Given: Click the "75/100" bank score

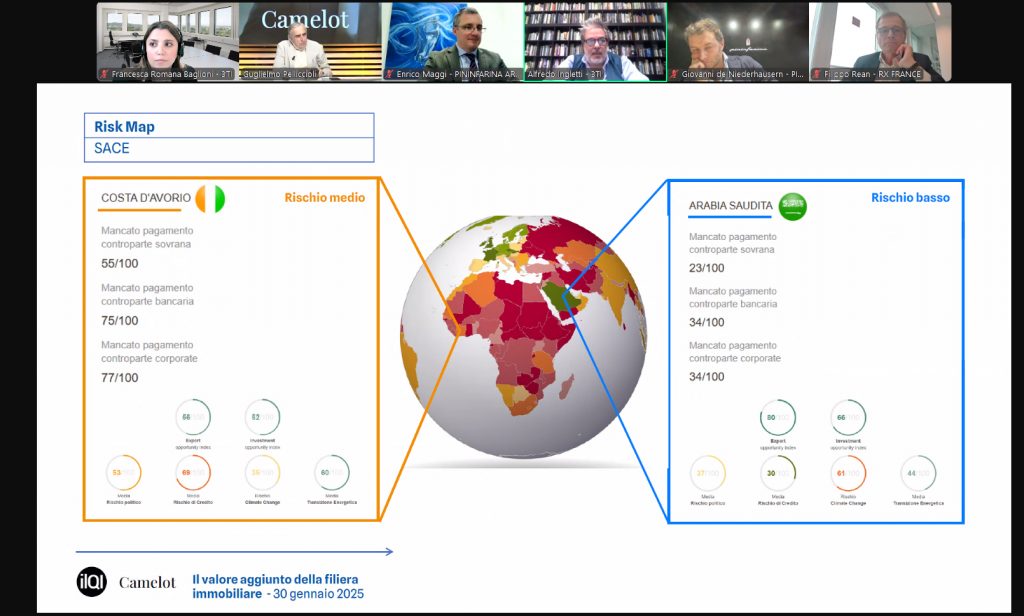Looking at the screenshot, I should [120, 321].
